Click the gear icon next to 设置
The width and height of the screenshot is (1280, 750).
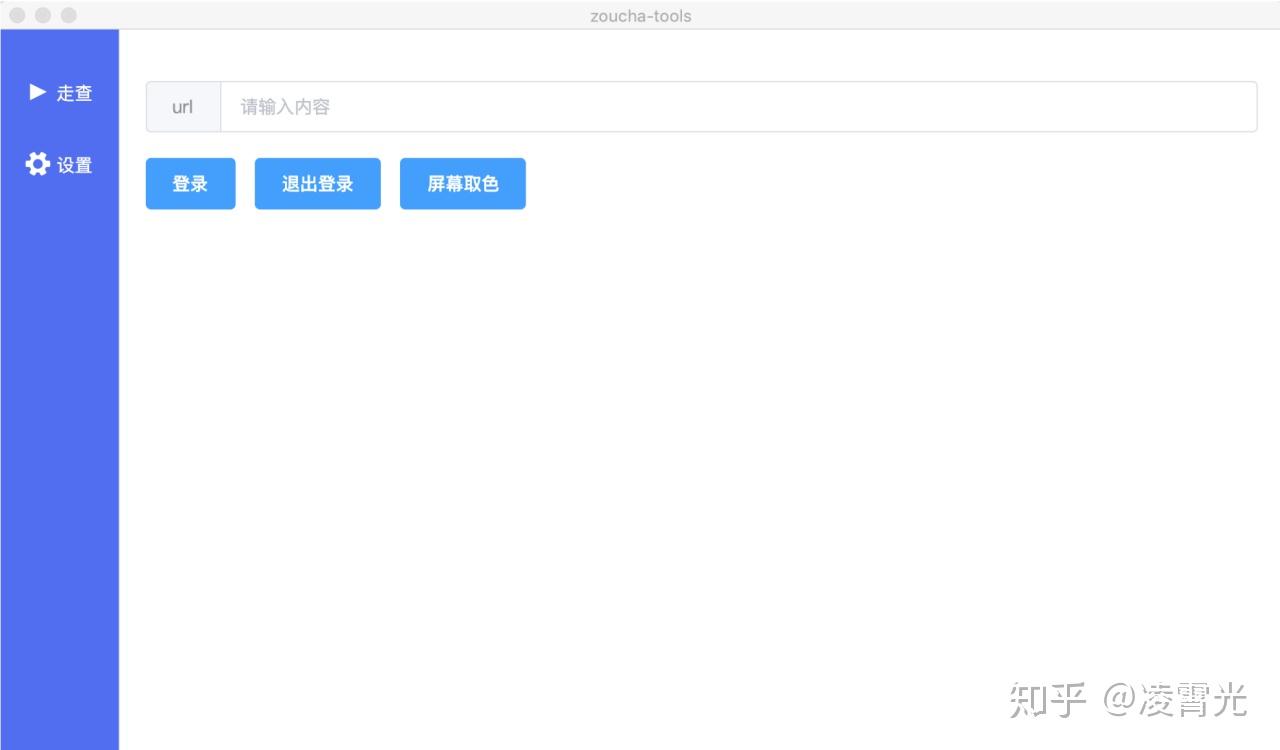[x=36, y=164]
